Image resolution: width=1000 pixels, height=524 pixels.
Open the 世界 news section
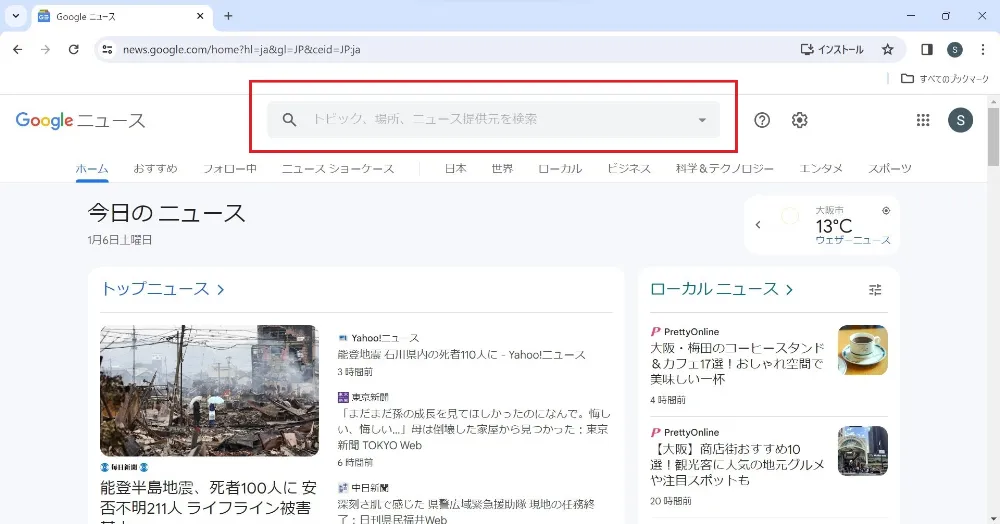[x=502, y=169]
